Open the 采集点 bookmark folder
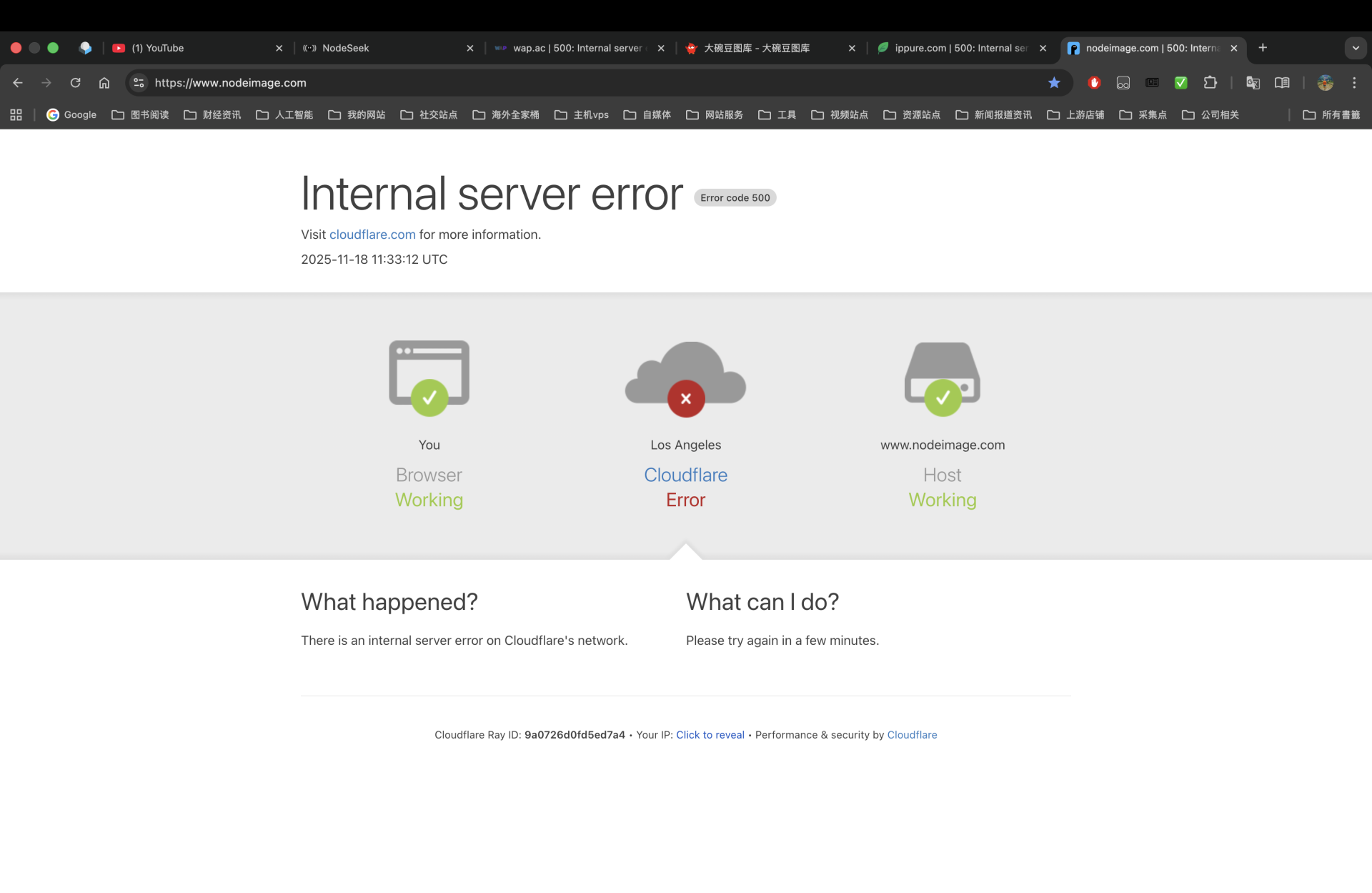 tap(1143, 114)
